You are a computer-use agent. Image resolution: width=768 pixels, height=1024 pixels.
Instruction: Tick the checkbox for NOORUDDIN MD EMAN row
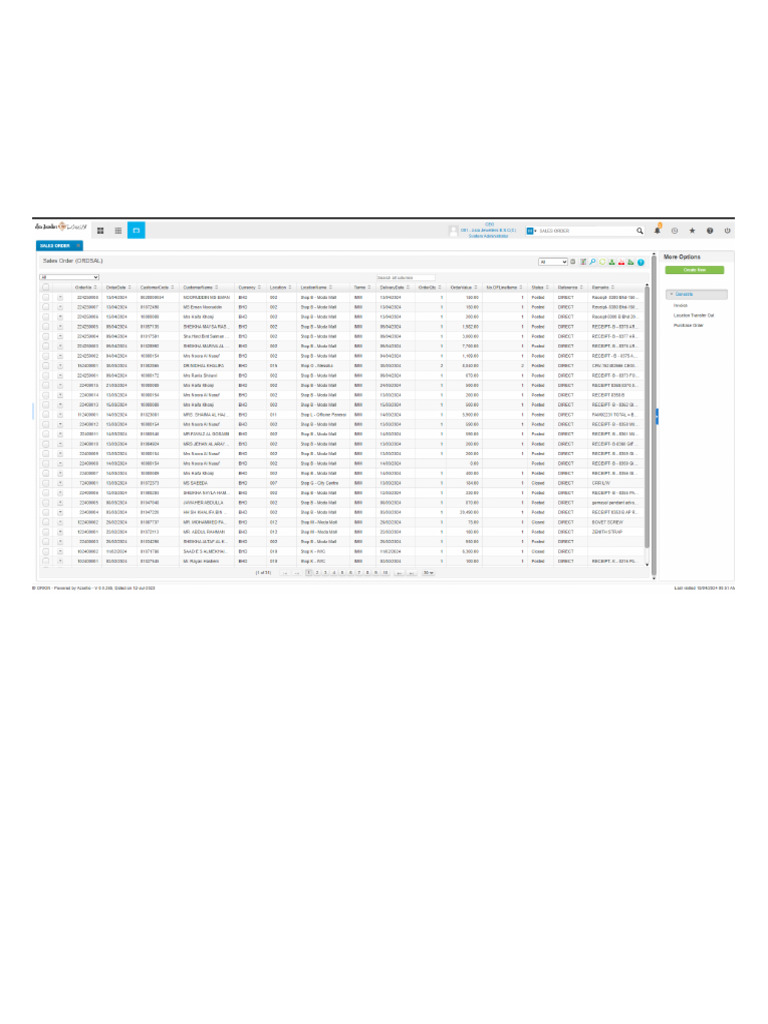tap(46, 297)
